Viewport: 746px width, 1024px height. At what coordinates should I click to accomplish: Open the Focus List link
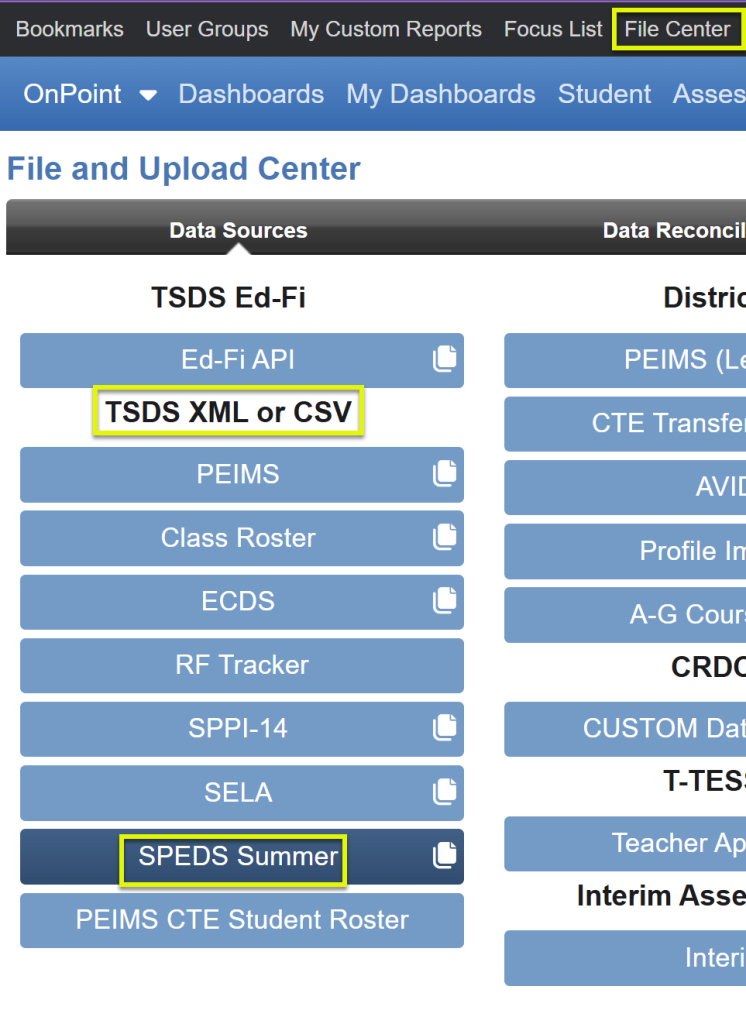[x=553, y=30]
